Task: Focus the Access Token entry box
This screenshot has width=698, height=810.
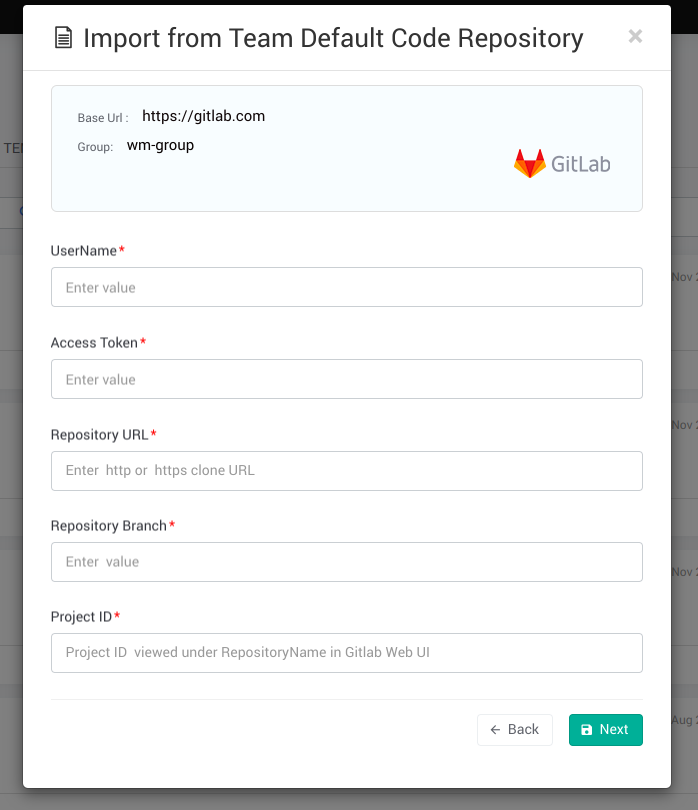Action: (x=346, y=379)
